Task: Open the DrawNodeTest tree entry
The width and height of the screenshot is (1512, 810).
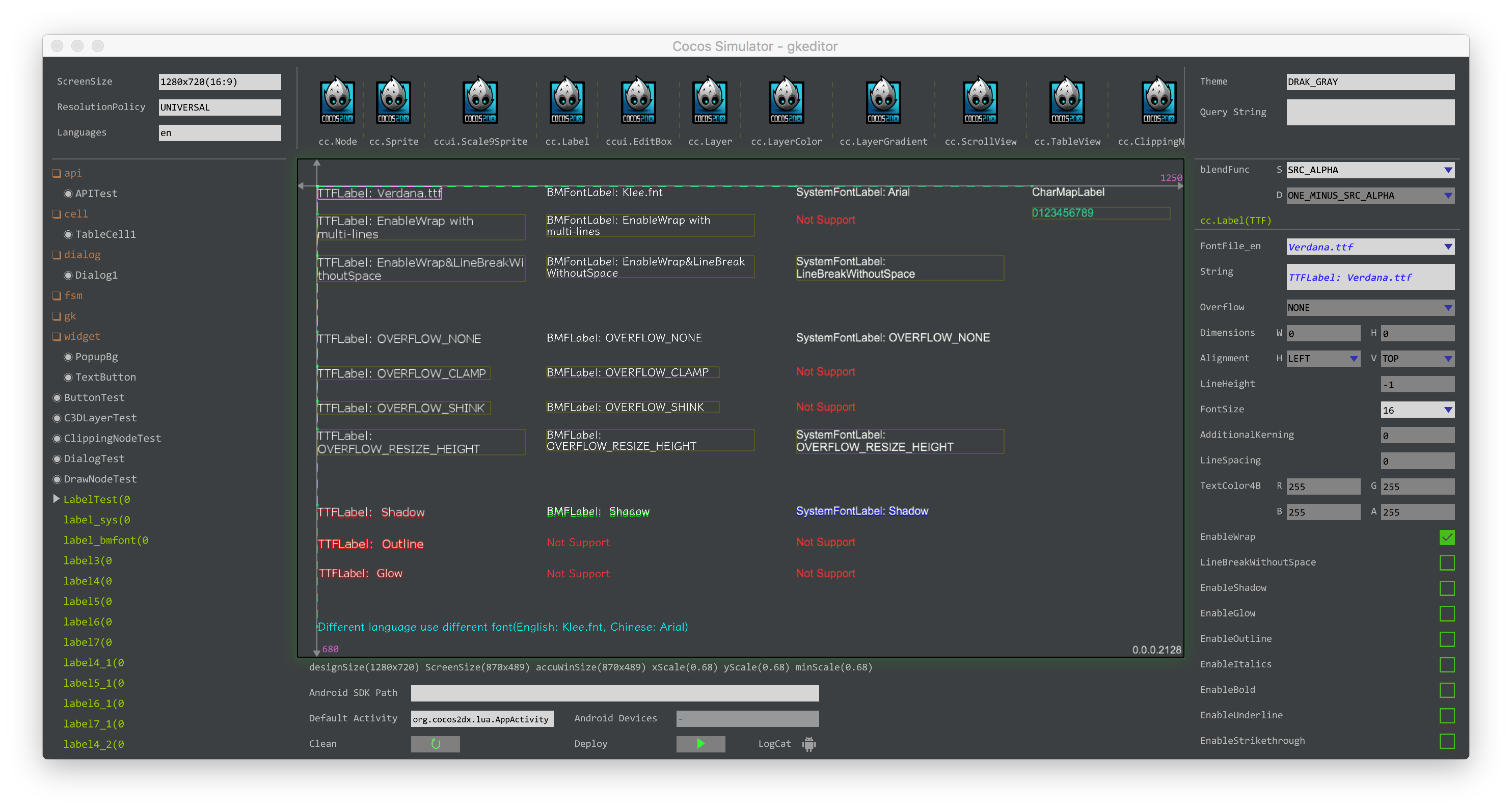Action: tap(100, 479)
